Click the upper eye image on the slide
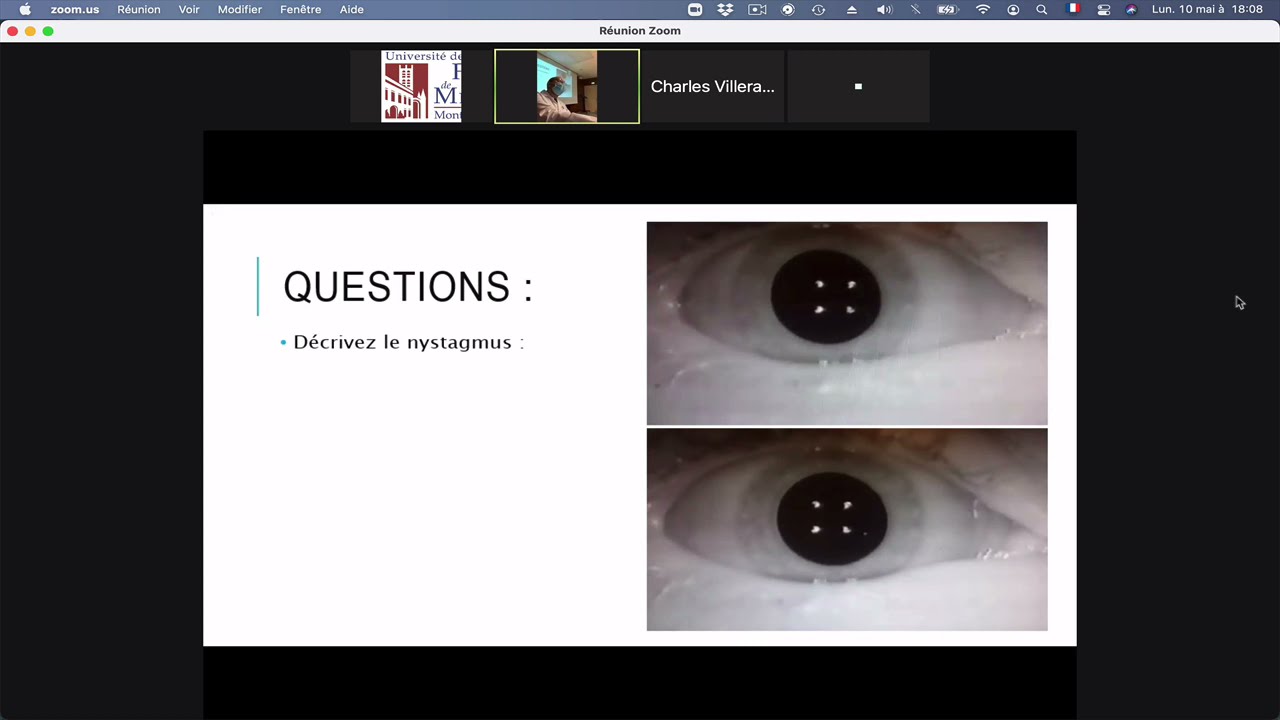 (847, 323)
